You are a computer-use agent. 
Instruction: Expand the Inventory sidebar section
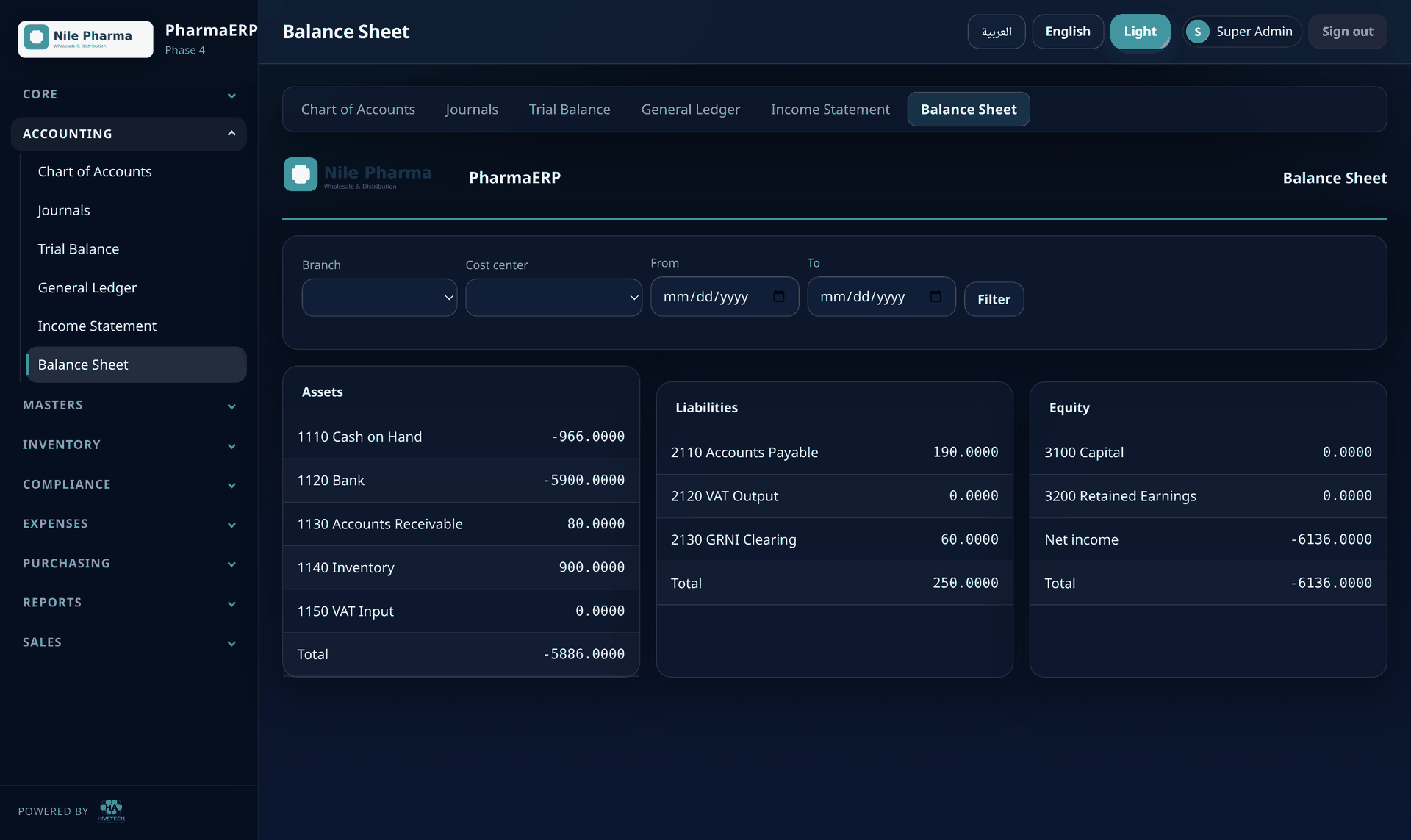(x=129, y=445)
